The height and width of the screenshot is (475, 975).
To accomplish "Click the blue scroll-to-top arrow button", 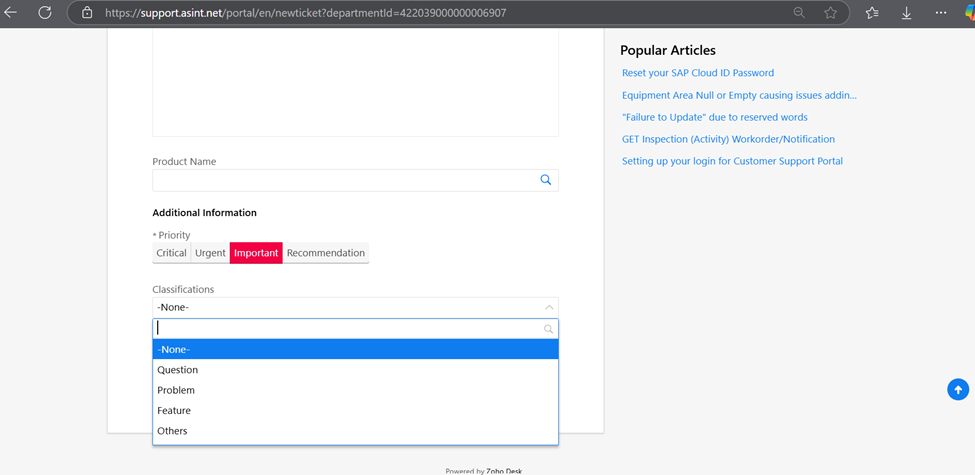I will tap(958, 390).
